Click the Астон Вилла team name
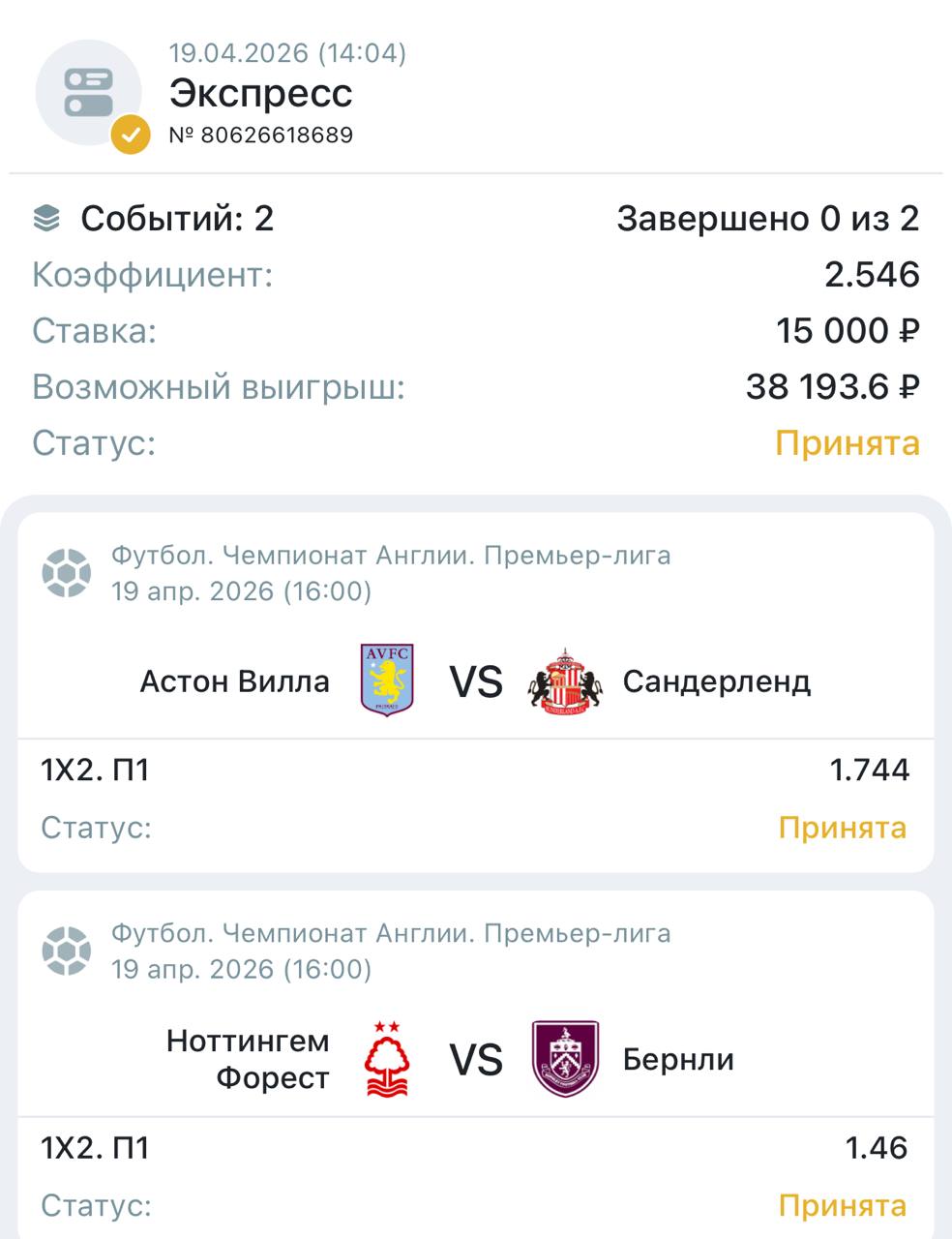 235,681
